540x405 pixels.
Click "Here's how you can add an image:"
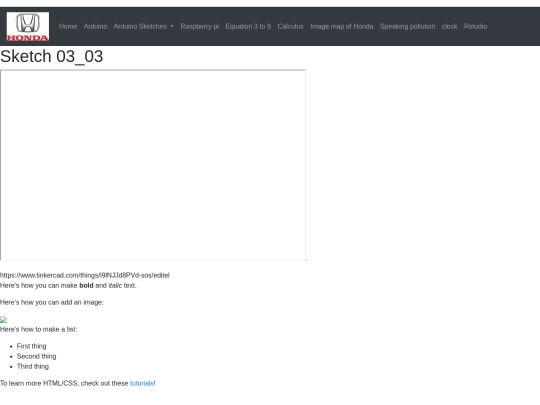[x=52, y=302]
